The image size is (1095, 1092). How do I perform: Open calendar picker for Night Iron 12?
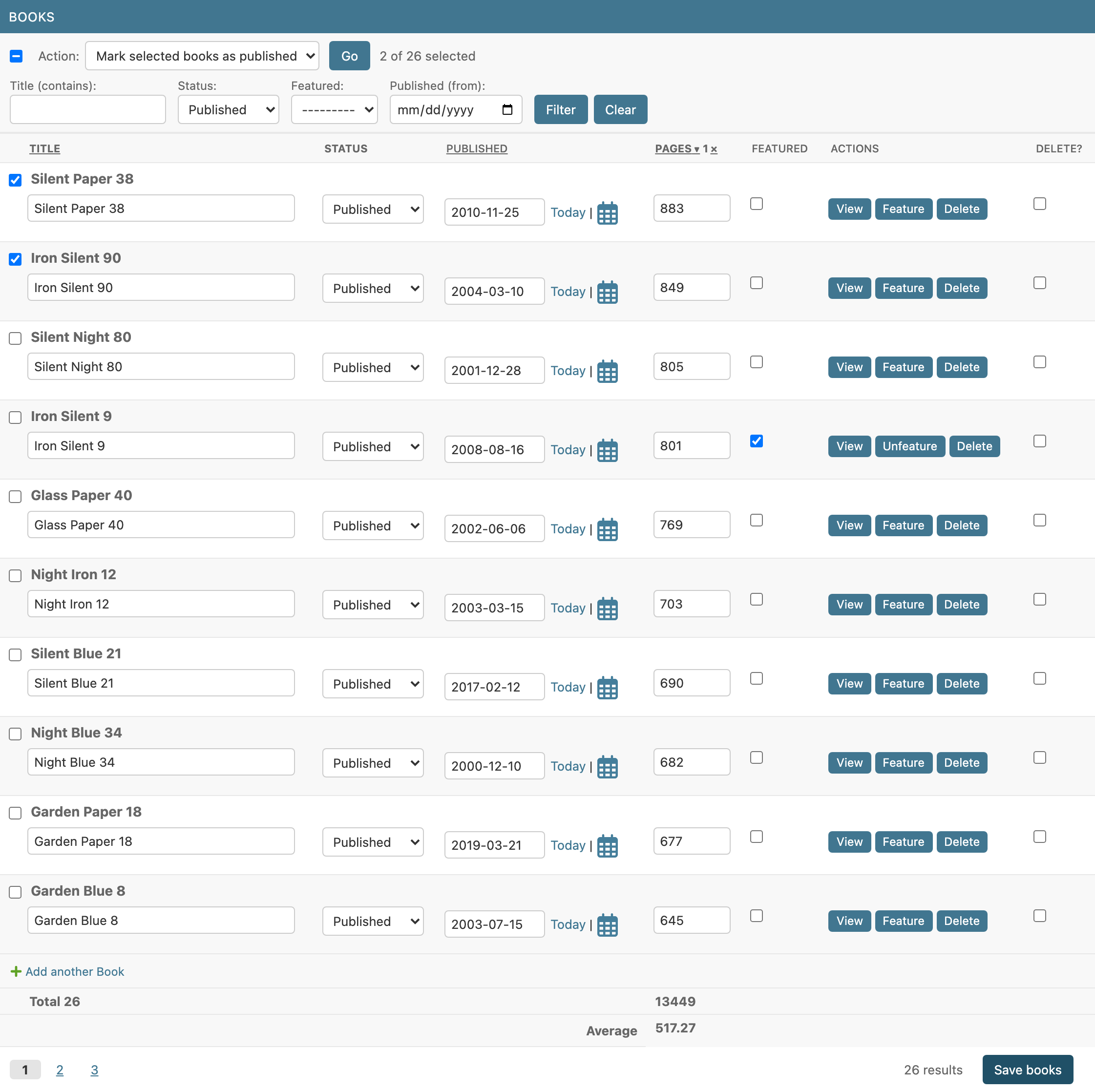tap(607, 609)
